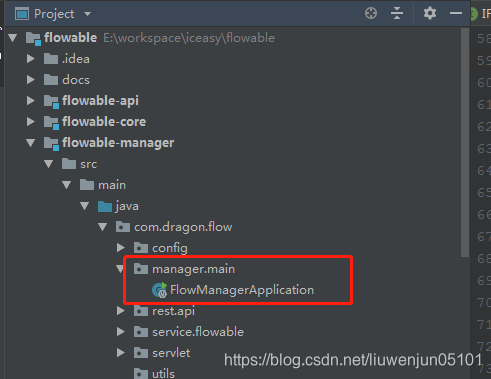Click the Project view window icon

tap(22, 14)
